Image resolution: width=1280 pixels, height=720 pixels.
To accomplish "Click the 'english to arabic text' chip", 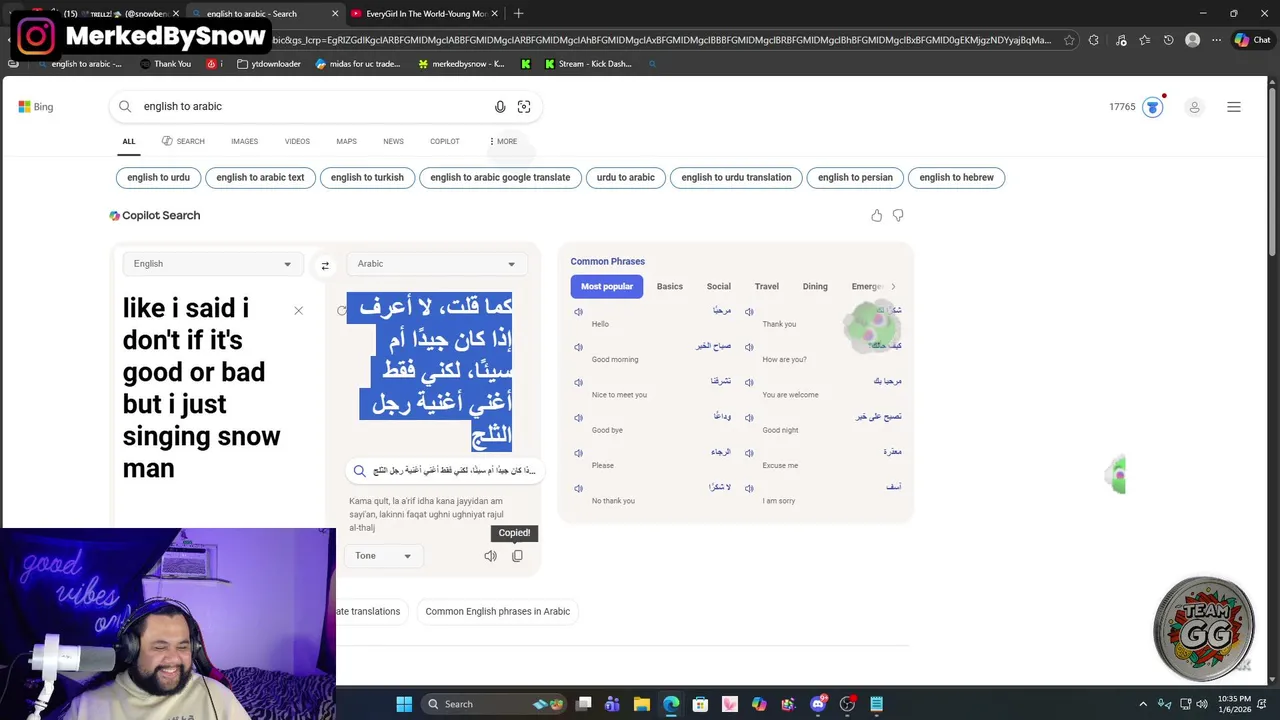I will [260, 178].
